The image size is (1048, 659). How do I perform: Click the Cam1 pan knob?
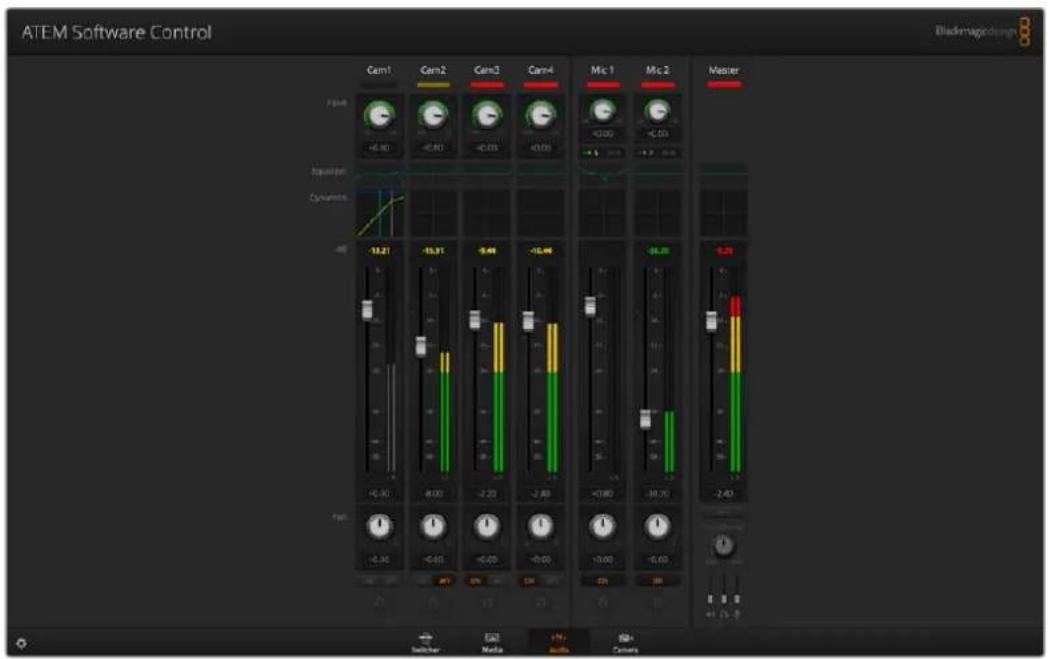(x=379, y=527)
